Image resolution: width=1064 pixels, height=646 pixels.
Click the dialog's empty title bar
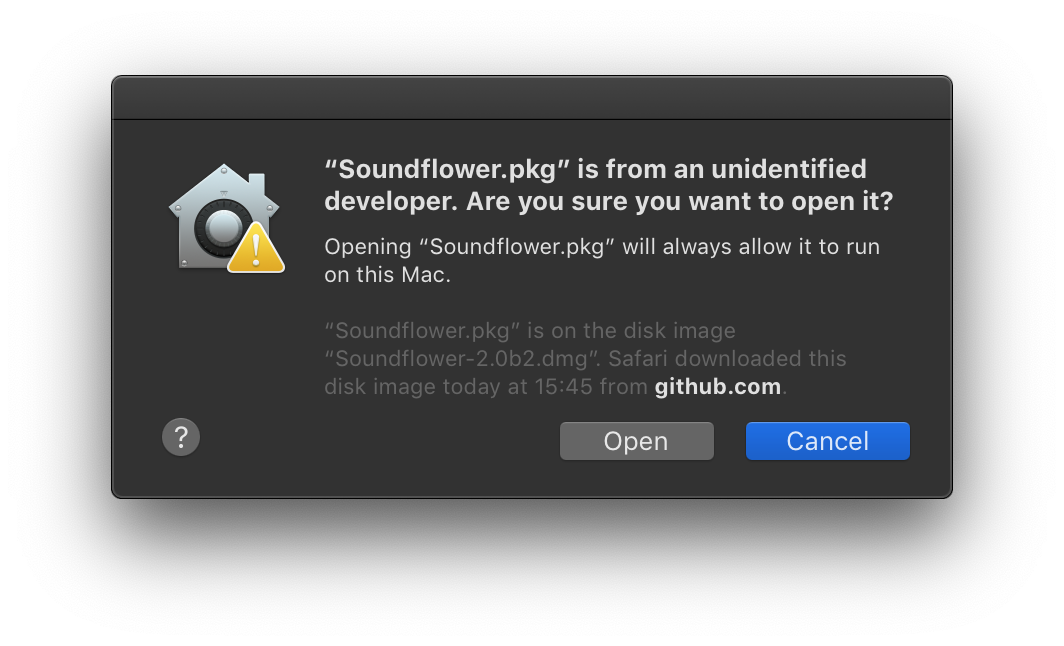(531, 98)
